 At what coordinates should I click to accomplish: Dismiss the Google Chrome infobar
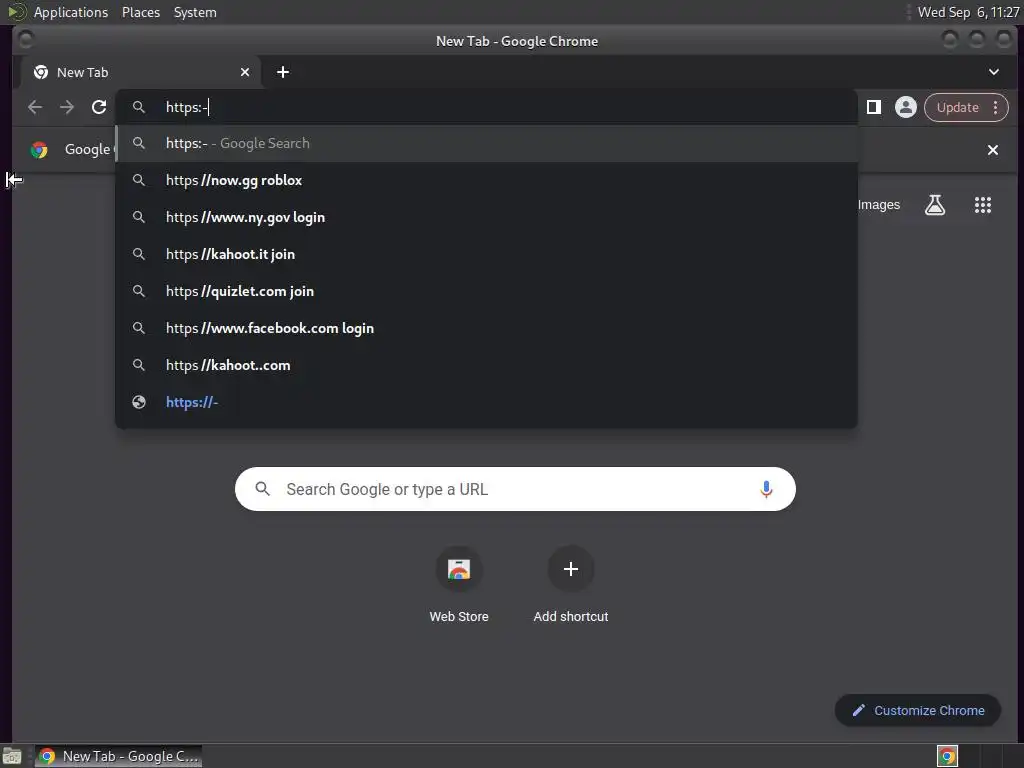(x=993, y=150)
